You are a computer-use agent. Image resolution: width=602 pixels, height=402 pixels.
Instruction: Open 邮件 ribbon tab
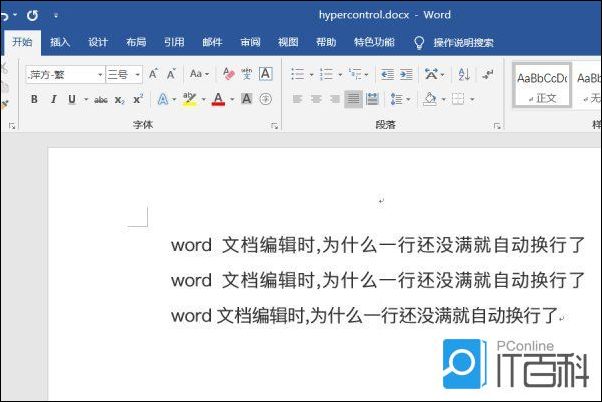[212, 42]
